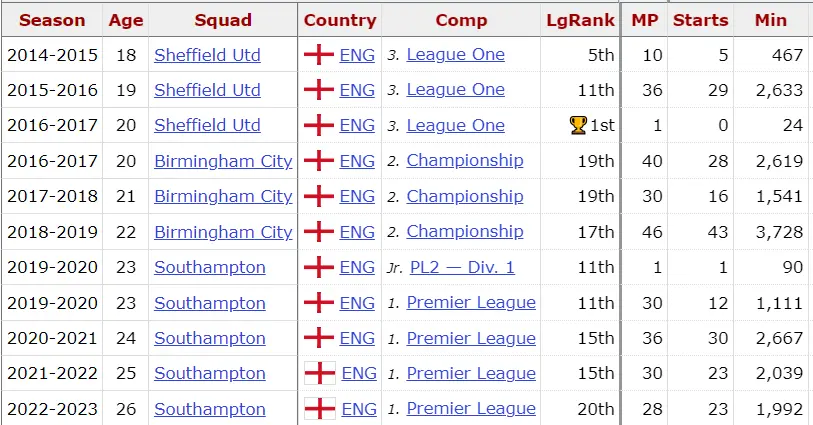Click the England flag in the 2014-2015 row
Viewport: 813px width, 425px height.
click(x=319, y=55)
